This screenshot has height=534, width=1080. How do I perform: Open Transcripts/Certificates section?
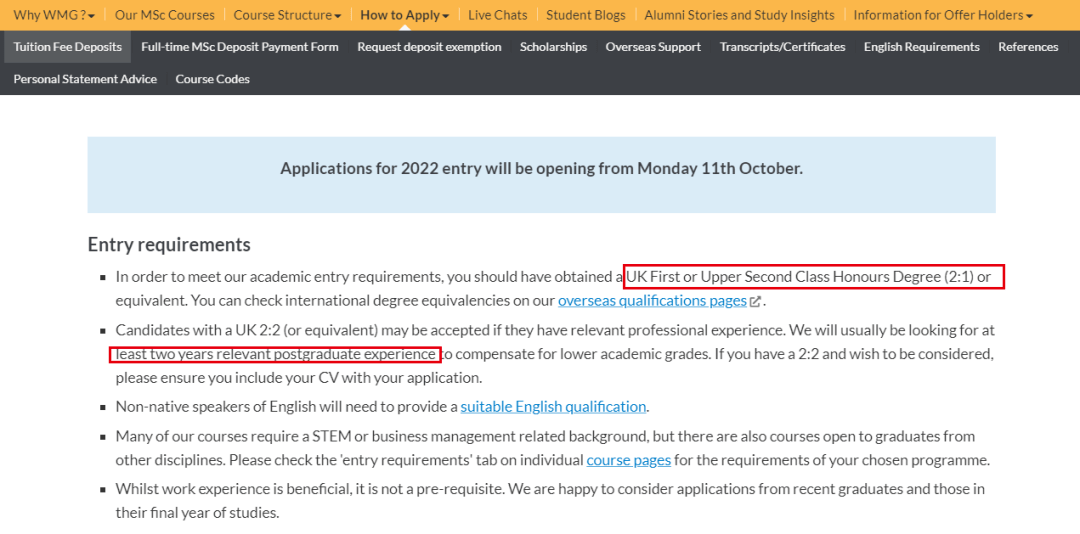782,47
